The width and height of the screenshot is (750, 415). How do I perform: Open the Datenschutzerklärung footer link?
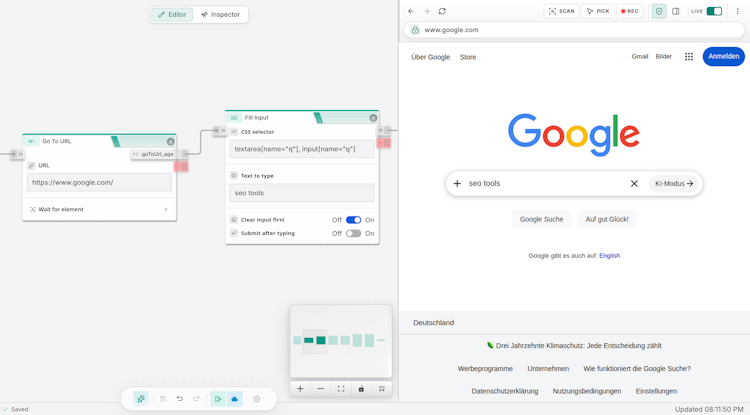tap(505, 391)
